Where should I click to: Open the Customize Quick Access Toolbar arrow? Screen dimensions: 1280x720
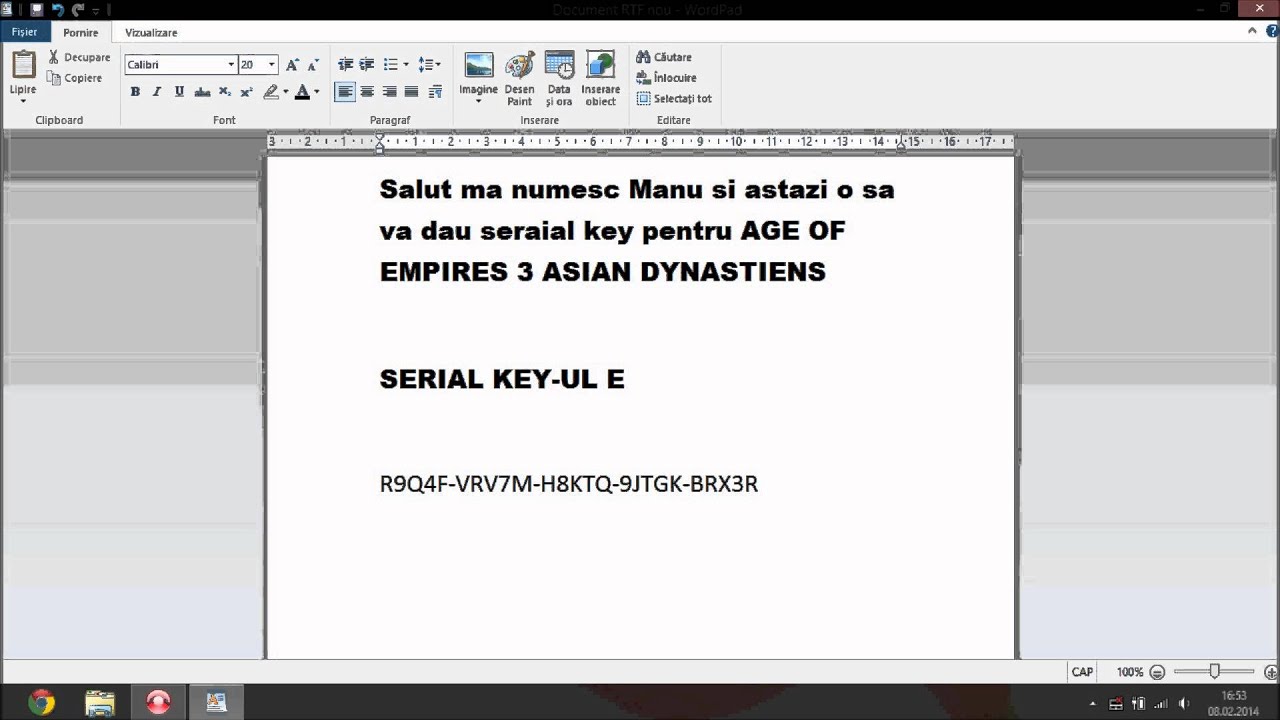(x=96, y=10)
